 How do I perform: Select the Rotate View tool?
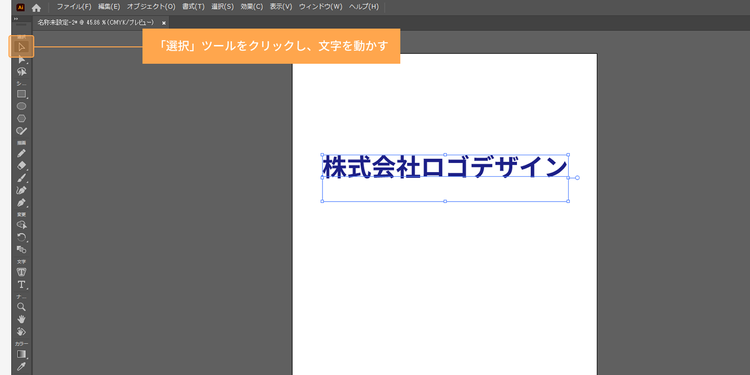22,331
